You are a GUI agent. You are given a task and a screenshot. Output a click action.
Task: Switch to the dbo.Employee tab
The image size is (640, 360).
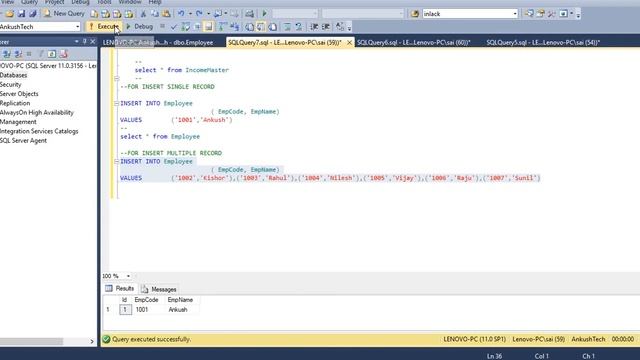[158, 42]
